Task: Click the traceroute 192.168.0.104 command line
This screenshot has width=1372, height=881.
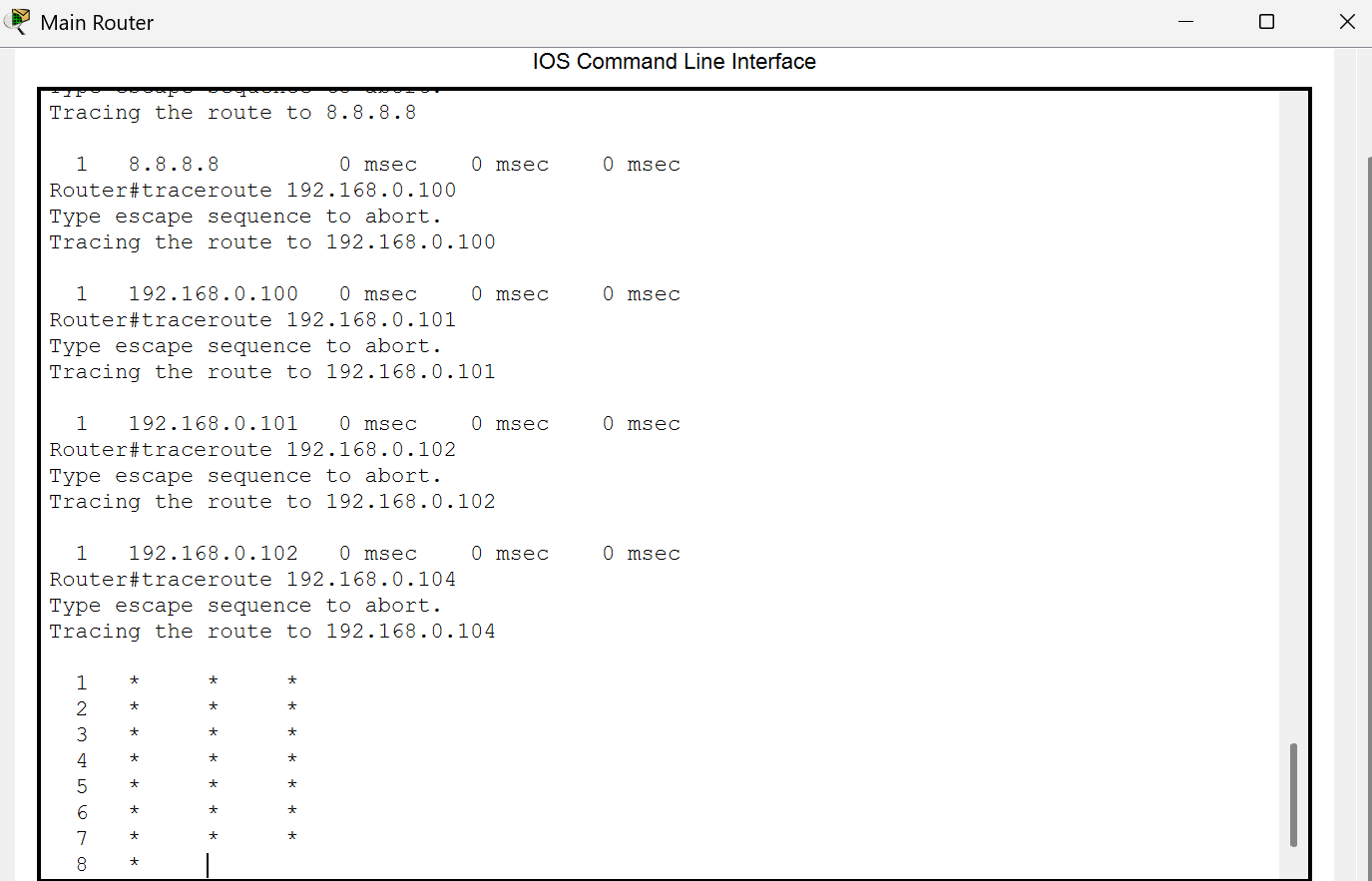Action: [252, 580]
